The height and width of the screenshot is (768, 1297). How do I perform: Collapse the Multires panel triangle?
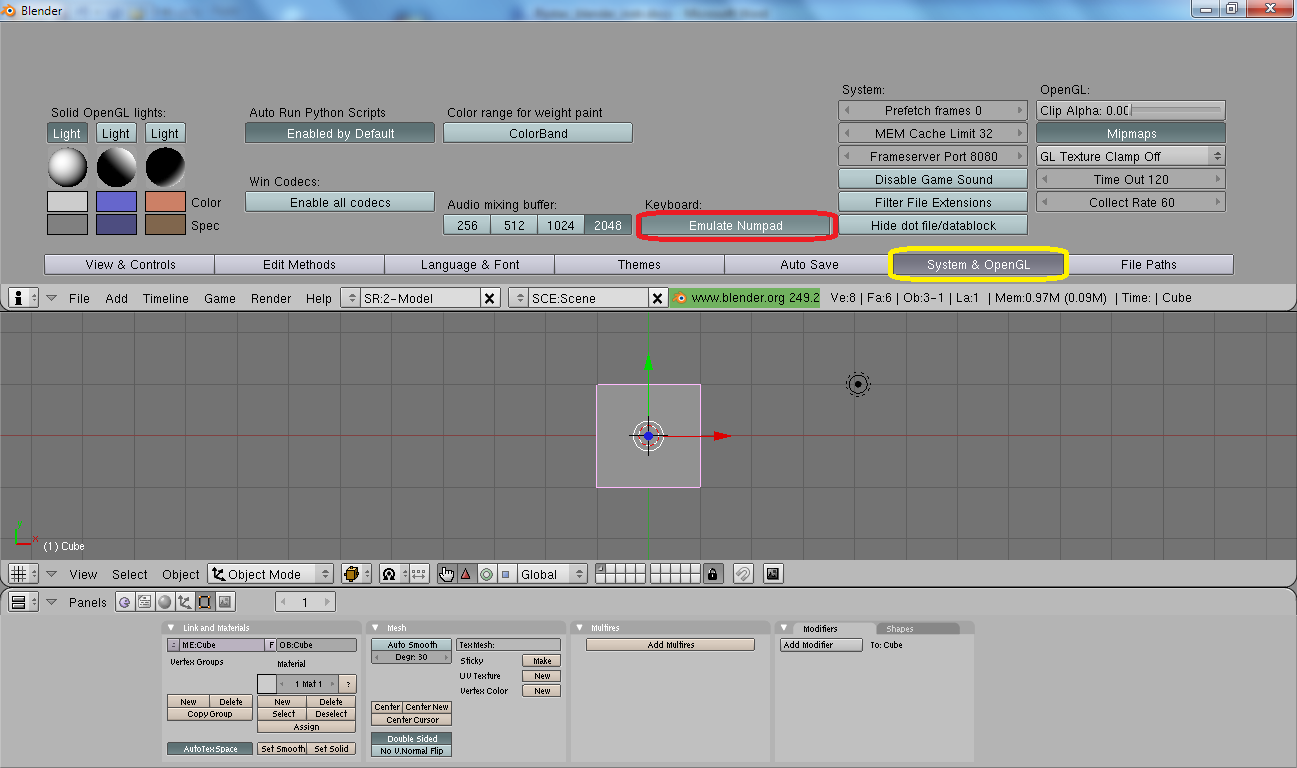pos(579,628)
